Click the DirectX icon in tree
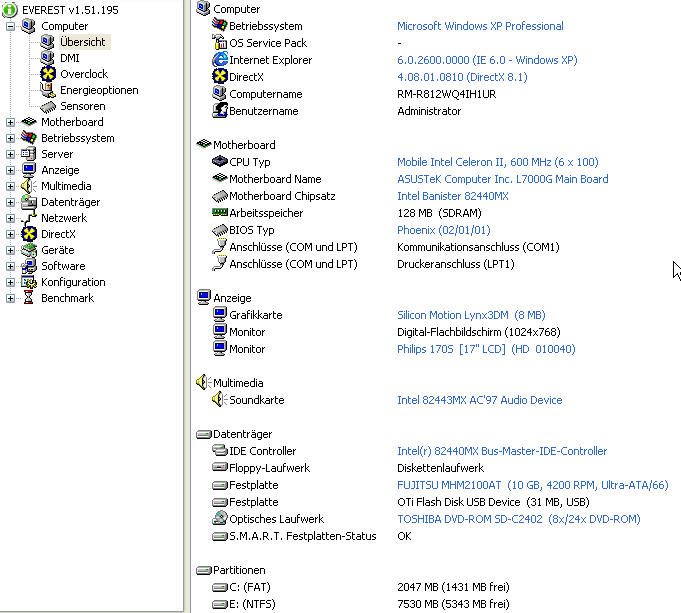This screenshot has height=613, width=681. click(29, 234)
